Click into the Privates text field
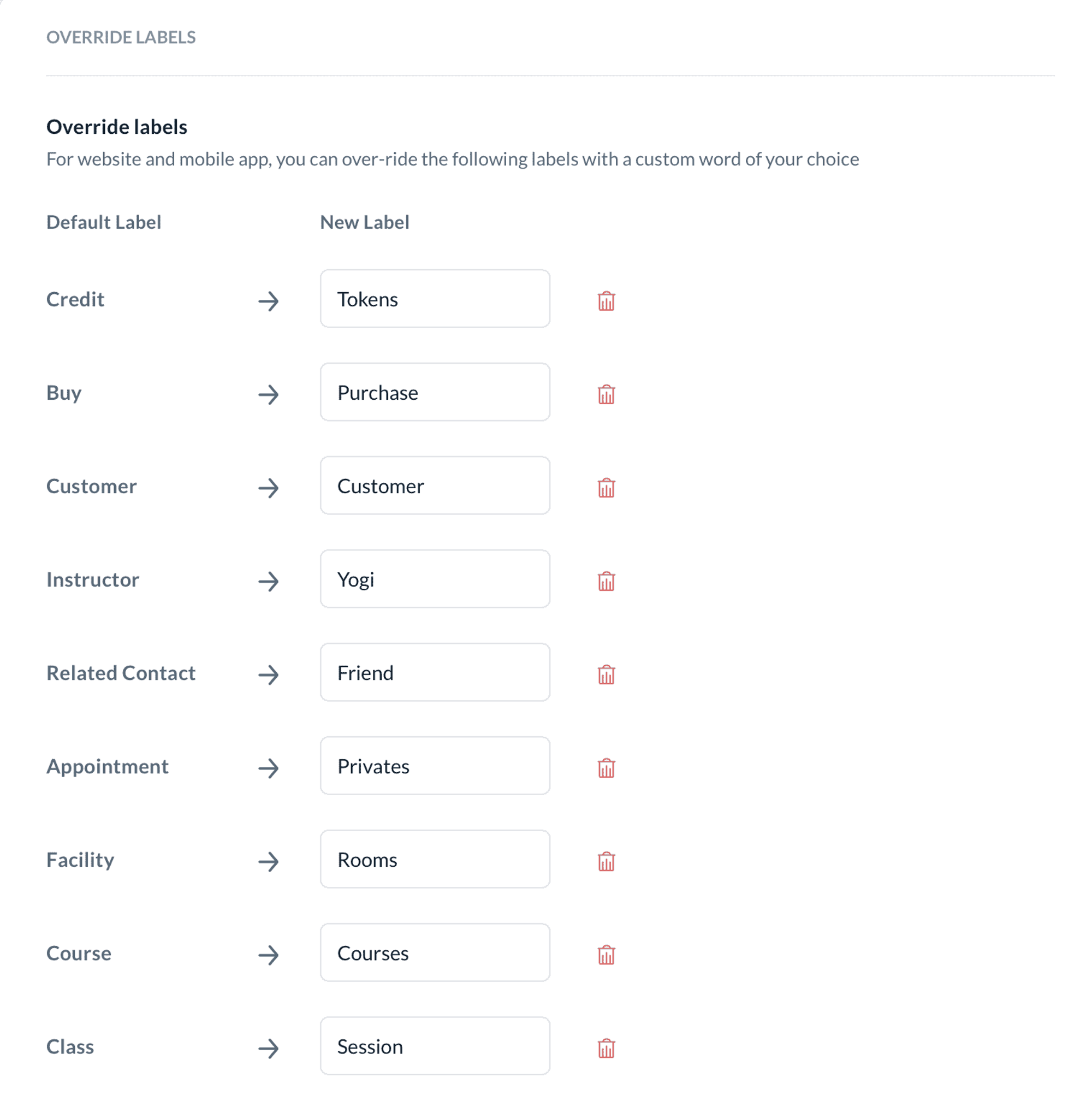 pos(435,766)
